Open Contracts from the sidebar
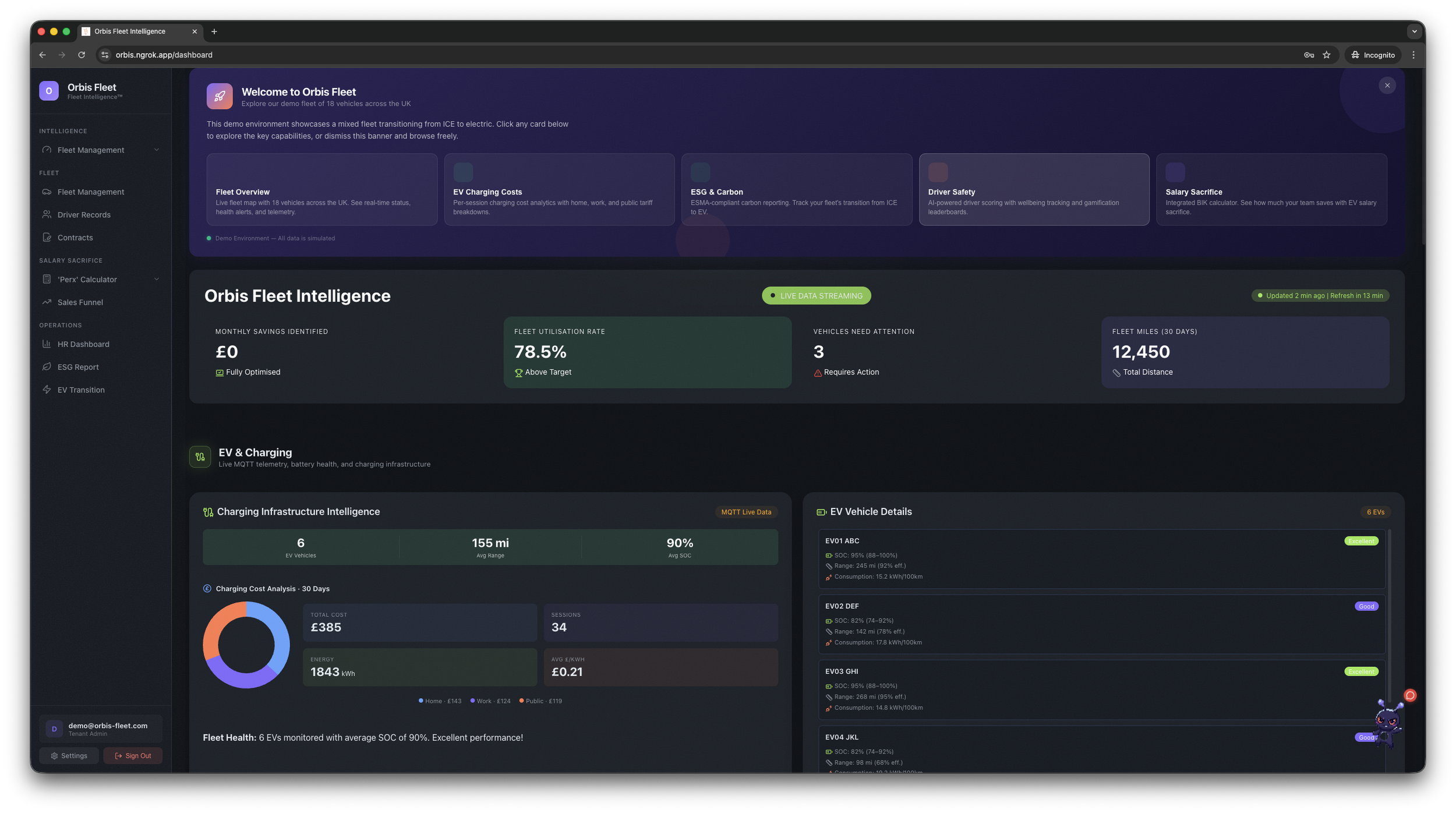1456x813 pixels. [x=48, y=237]
